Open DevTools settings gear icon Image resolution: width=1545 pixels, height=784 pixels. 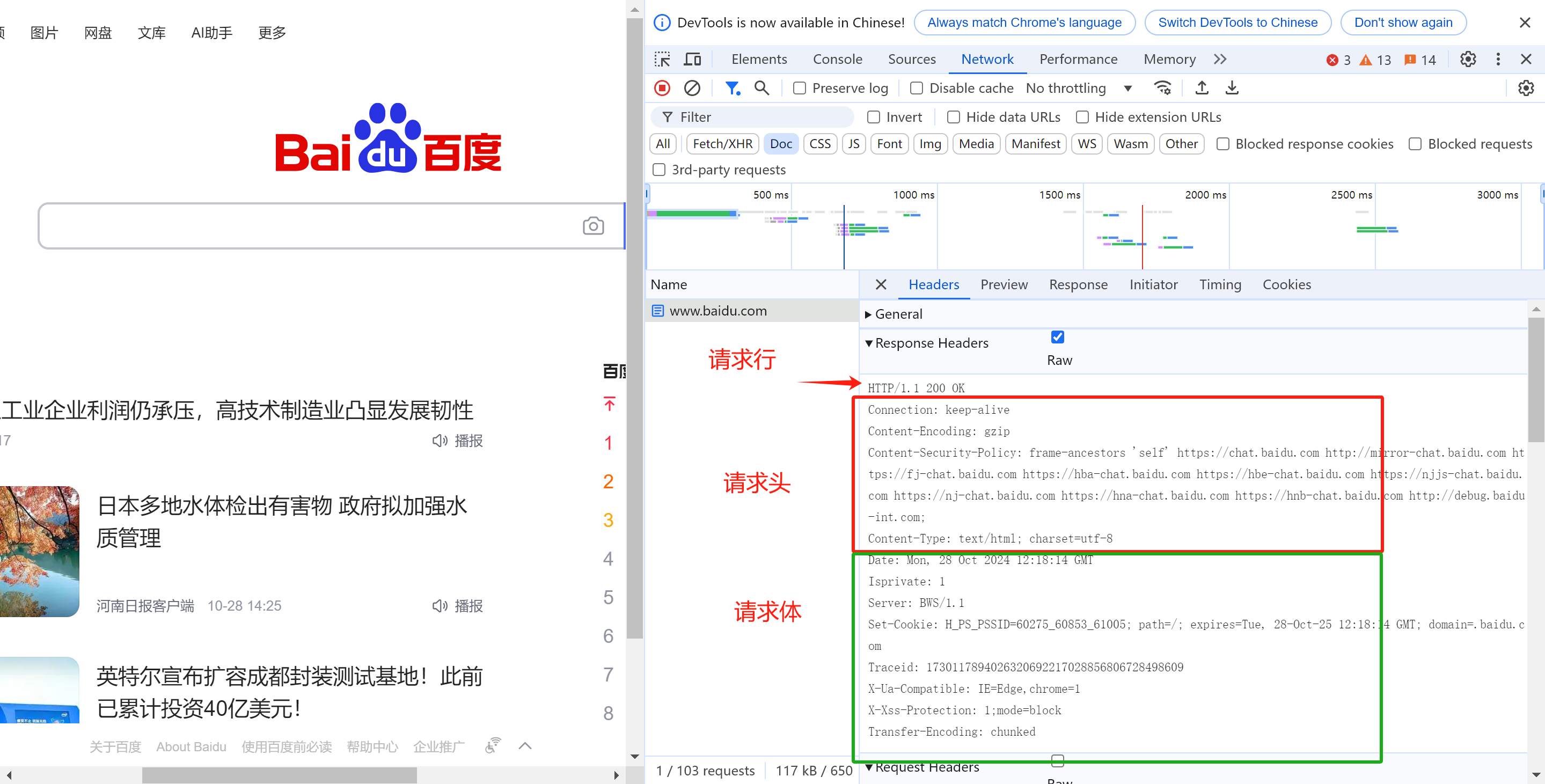(x=1468, y=59)
